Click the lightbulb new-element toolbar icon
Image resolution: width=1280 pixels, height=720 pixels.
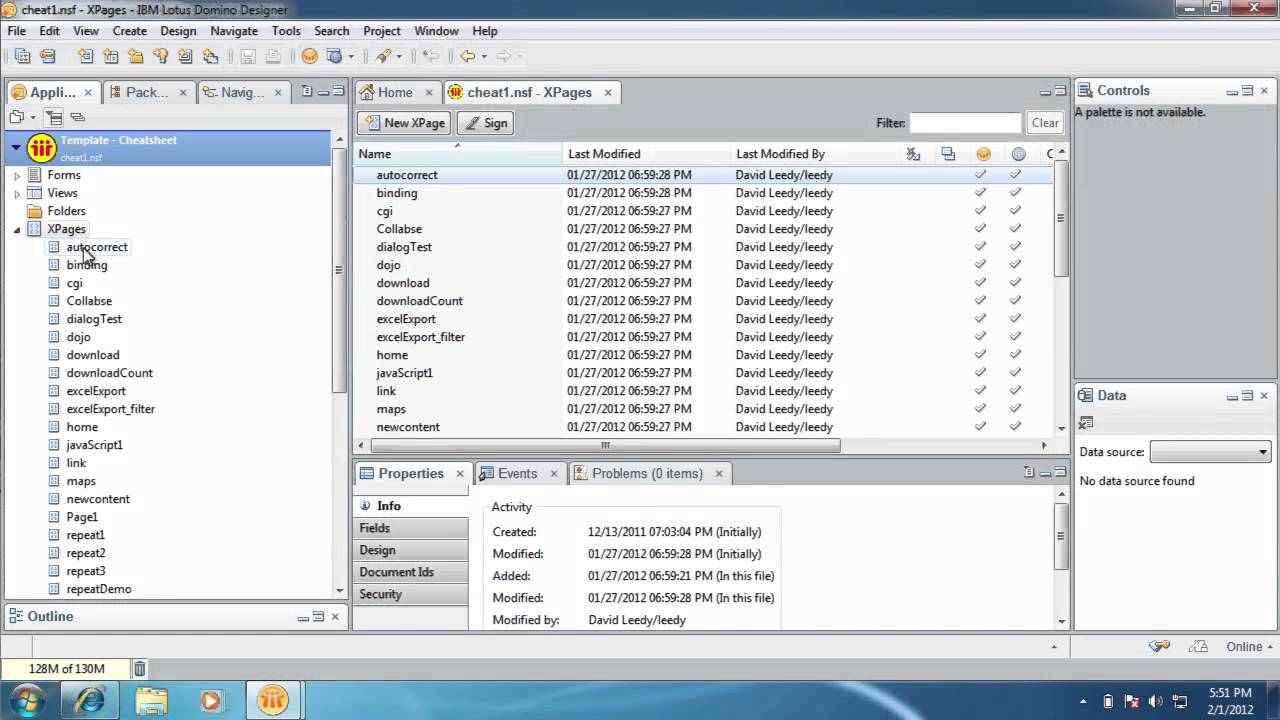pos(160,57)
